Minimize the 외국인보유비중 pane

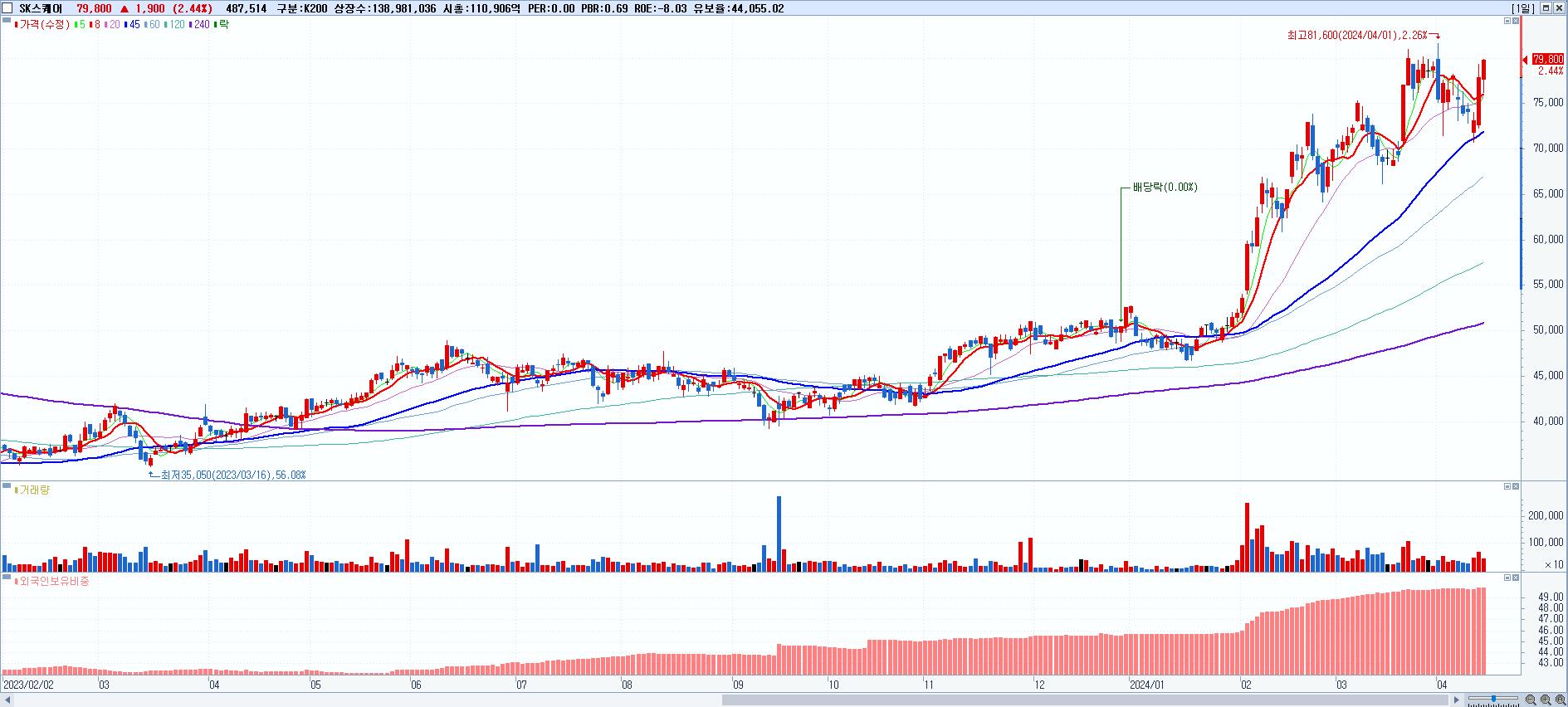click(x=1507, y=577)
